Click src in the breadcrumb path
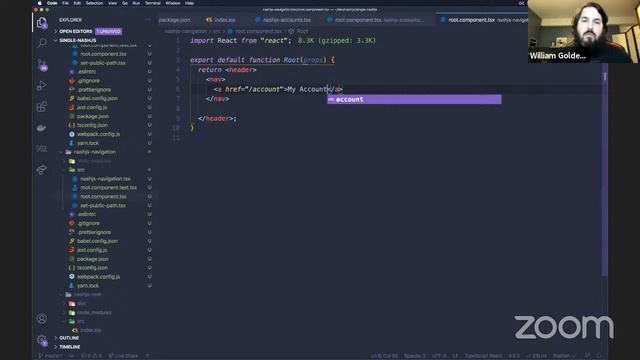The image size is (640, 360). [x=216, y=31]
